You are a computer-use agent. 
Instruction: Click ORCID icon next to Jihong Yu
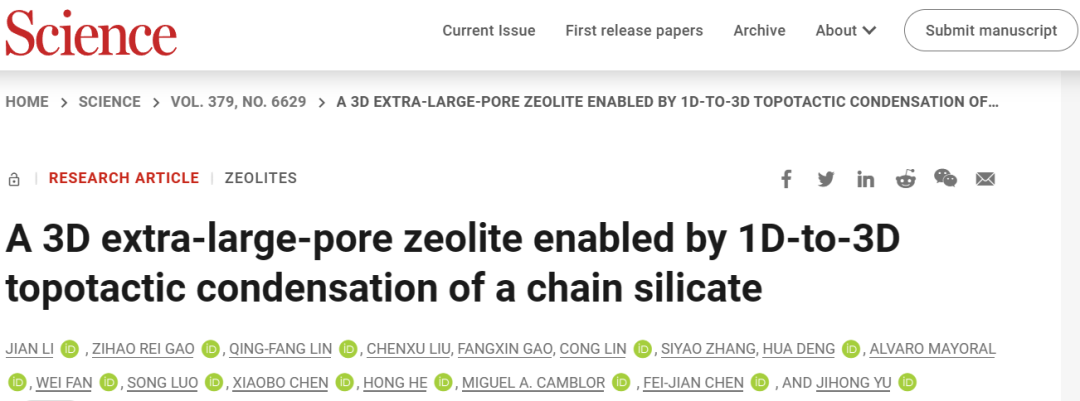908,382
